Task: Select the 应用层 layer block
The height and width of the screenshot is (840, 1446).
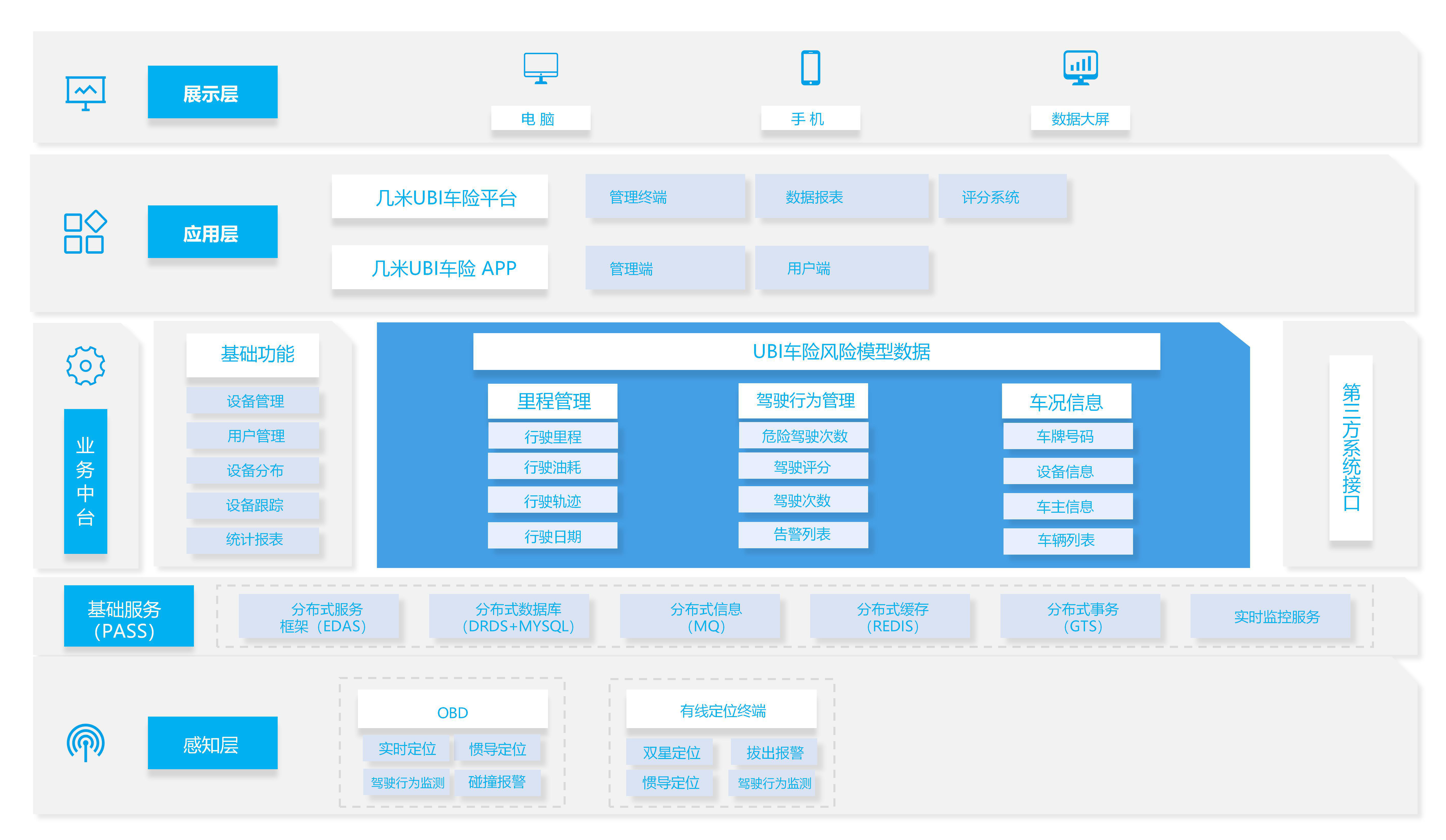Action: click(212, 232)
